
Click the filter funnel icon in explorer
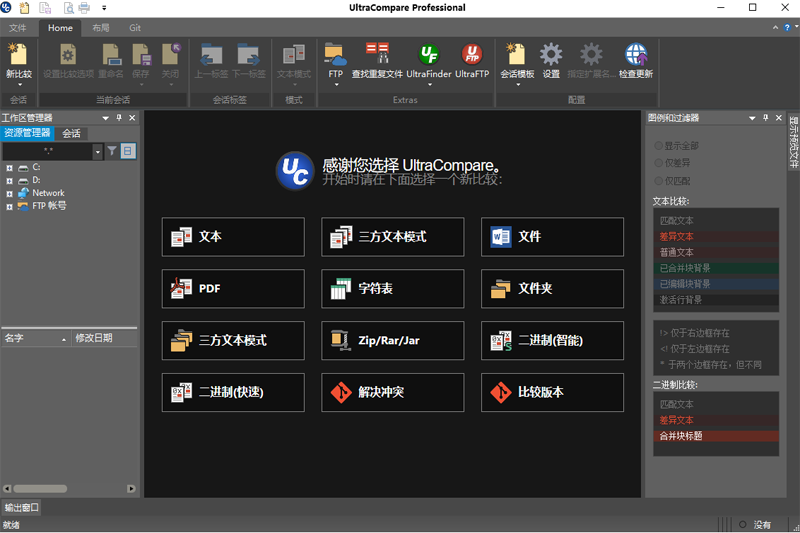112,151
